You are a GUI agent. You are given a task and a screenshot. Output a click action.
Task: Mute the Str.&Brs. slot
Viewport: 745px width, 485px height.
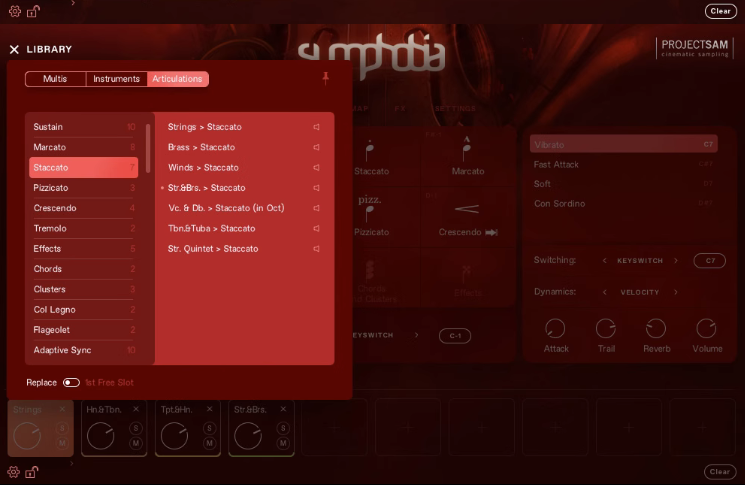(x=283, y=443)
